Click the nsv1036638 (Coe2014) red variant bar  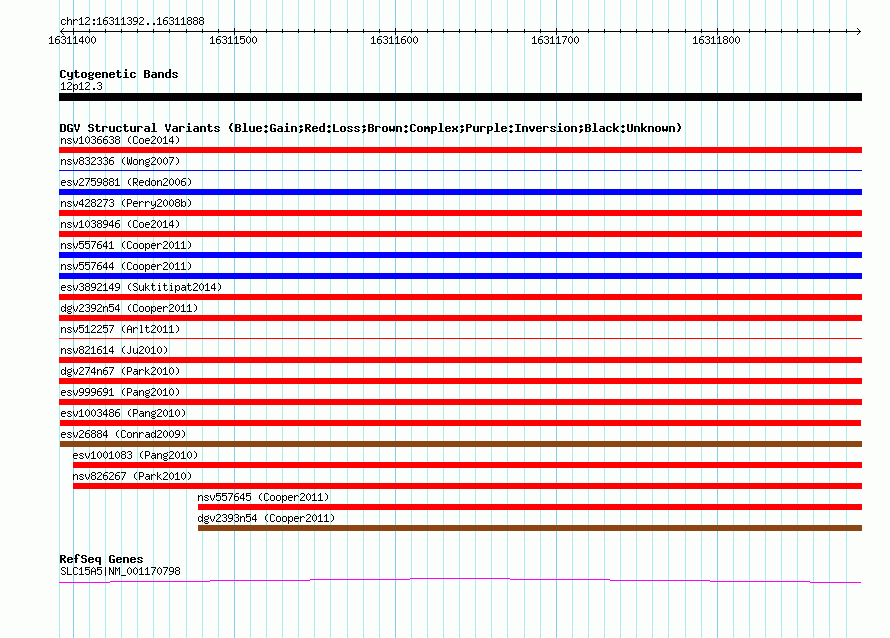(460, 150)
